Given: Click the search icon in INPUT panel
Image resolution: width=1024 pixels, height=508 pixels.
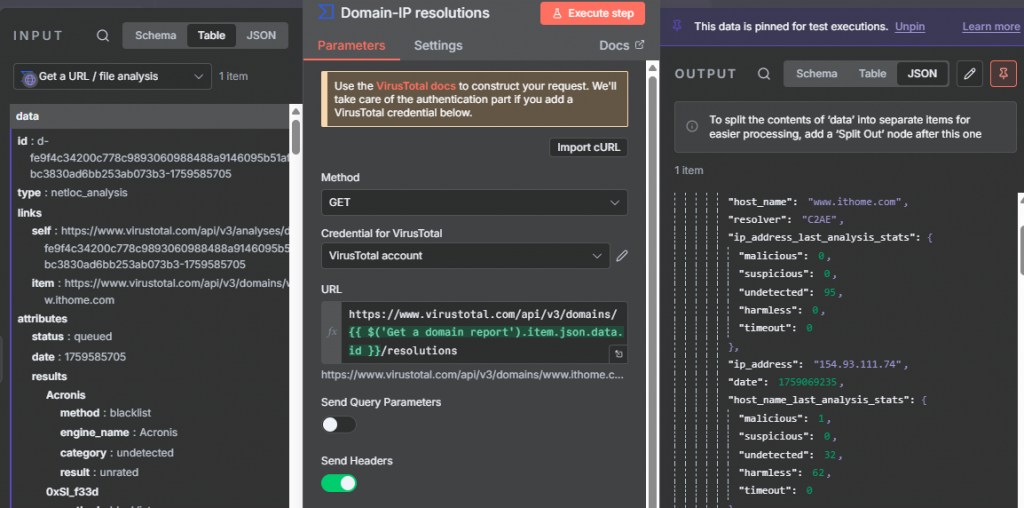Looking at the screenshot, I should tap(103, 36).
